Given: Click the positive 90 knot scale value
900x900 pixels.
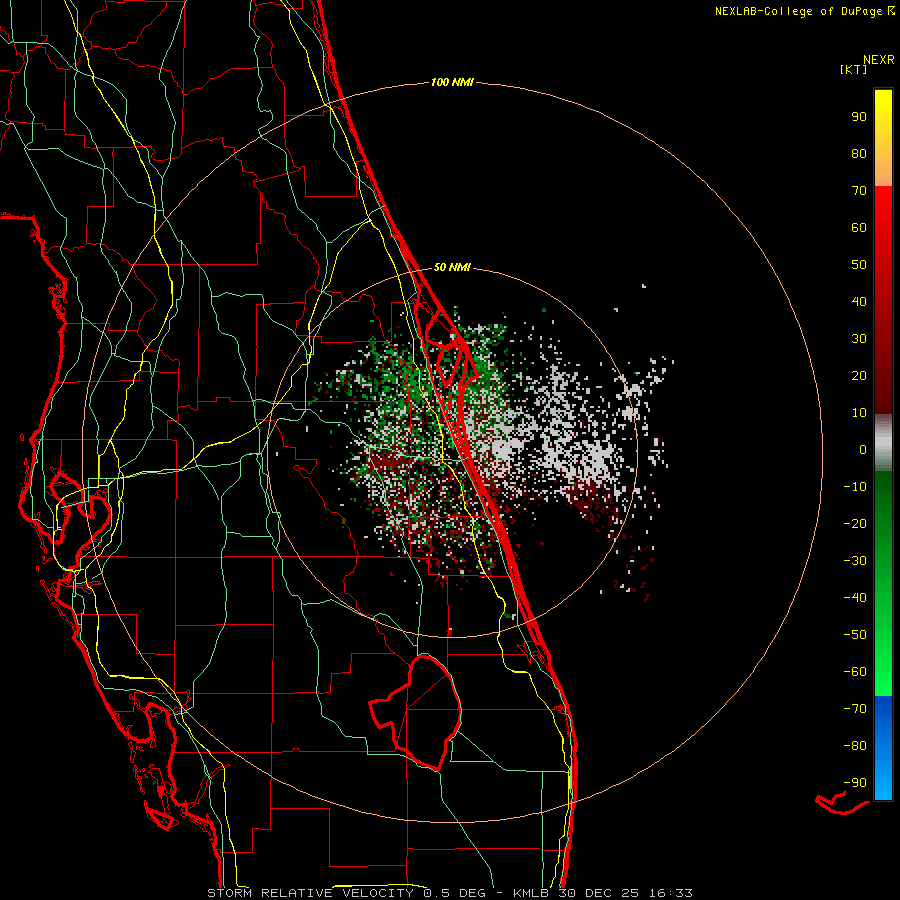Looking at the screenshot, I should click(859, 117).
